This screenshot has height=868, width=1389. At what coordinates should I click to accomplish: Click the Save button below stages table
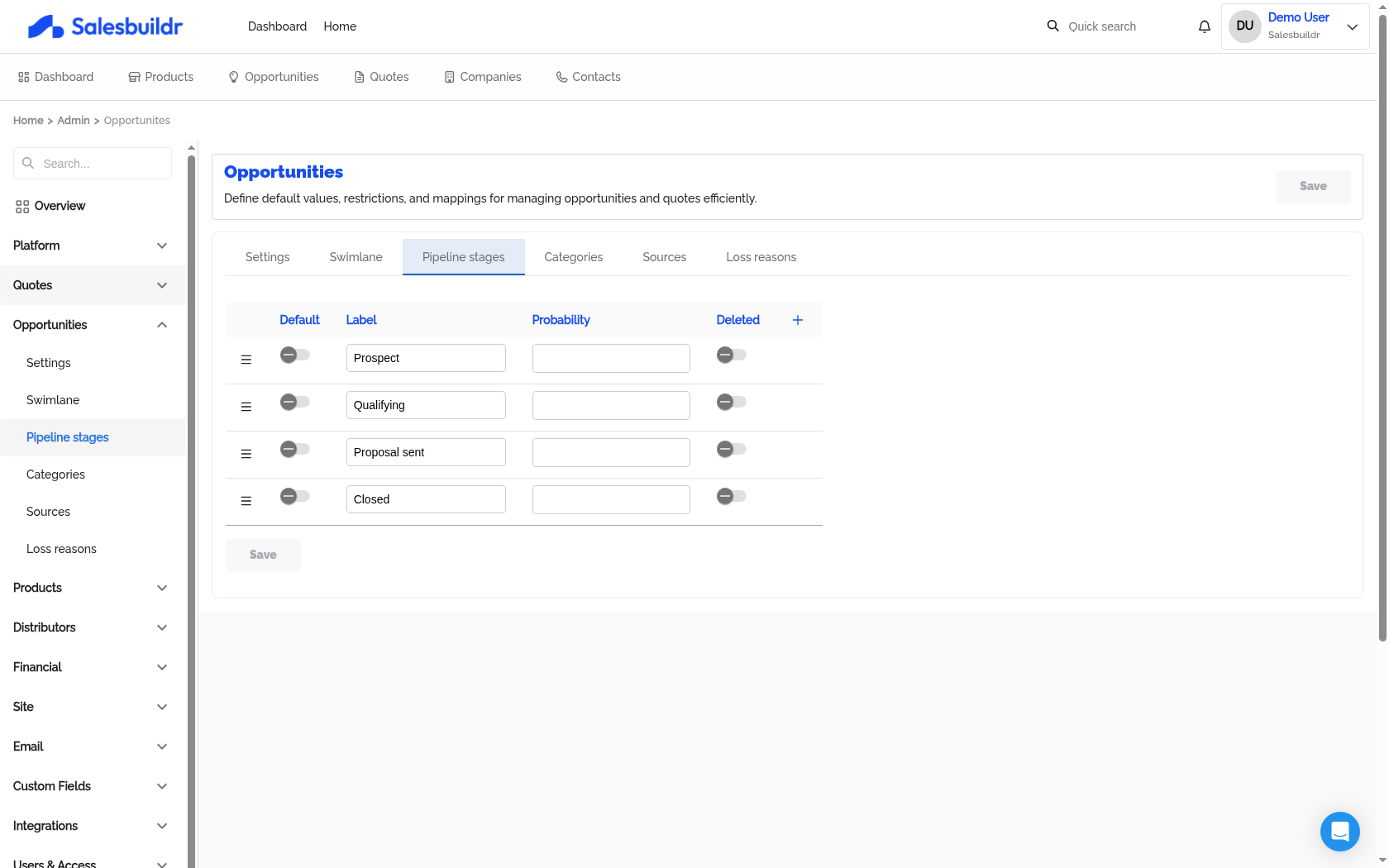pyautogui.click(x=263, y=555)
